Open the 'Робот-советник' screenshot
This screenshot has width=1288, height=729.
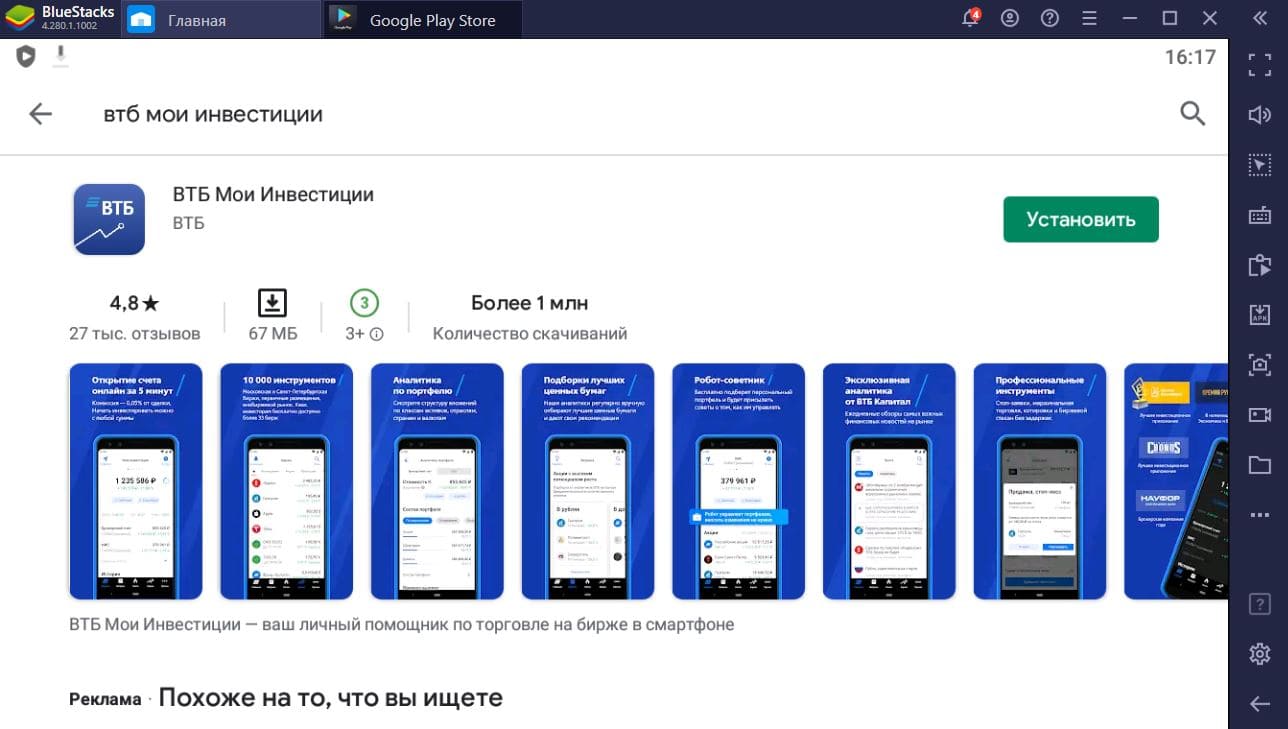[x=738, y=481]
